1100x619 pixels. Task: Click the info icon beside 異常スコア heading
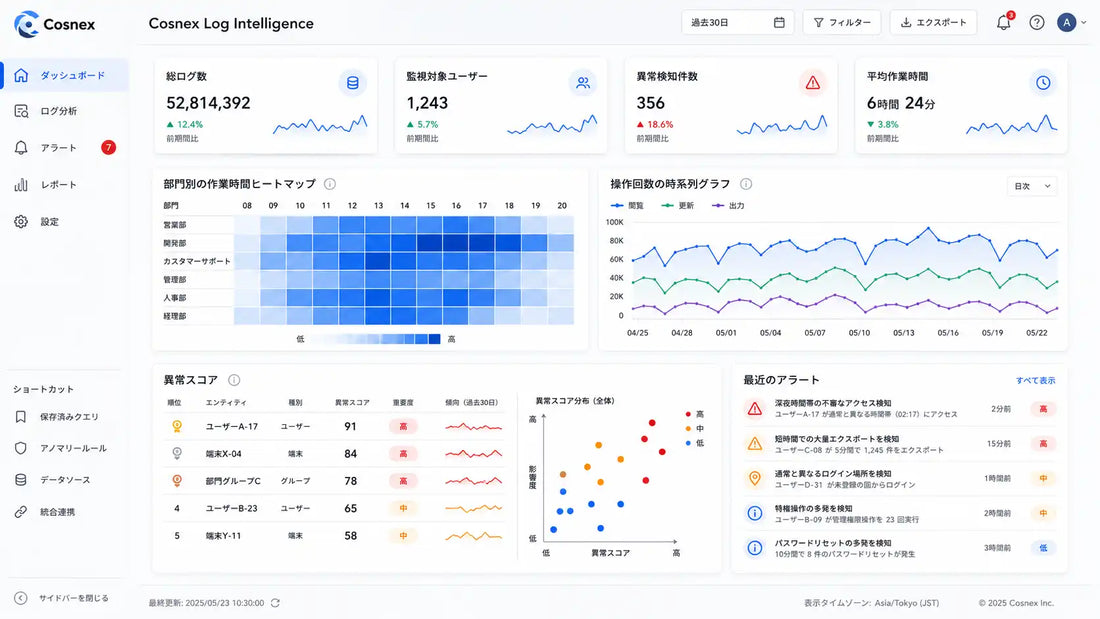234,380
